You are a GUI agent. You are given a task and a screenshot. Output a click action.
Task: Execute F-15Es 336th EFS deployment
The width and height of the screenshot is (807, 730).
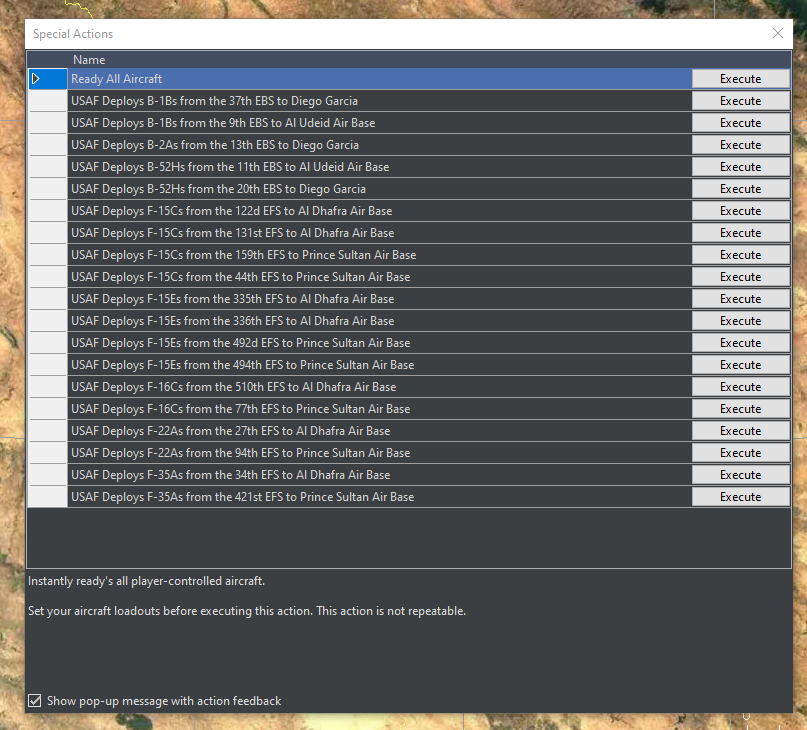click(x=740, y=321)
